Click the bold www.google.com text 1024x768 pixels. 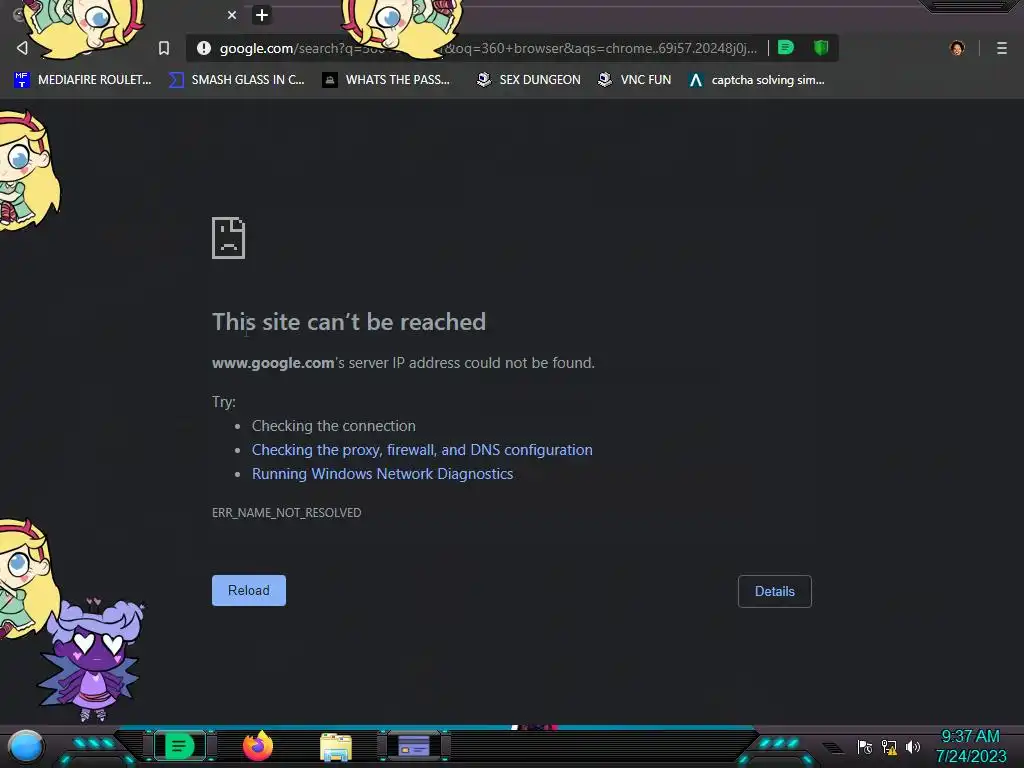(x=273, y=363)
